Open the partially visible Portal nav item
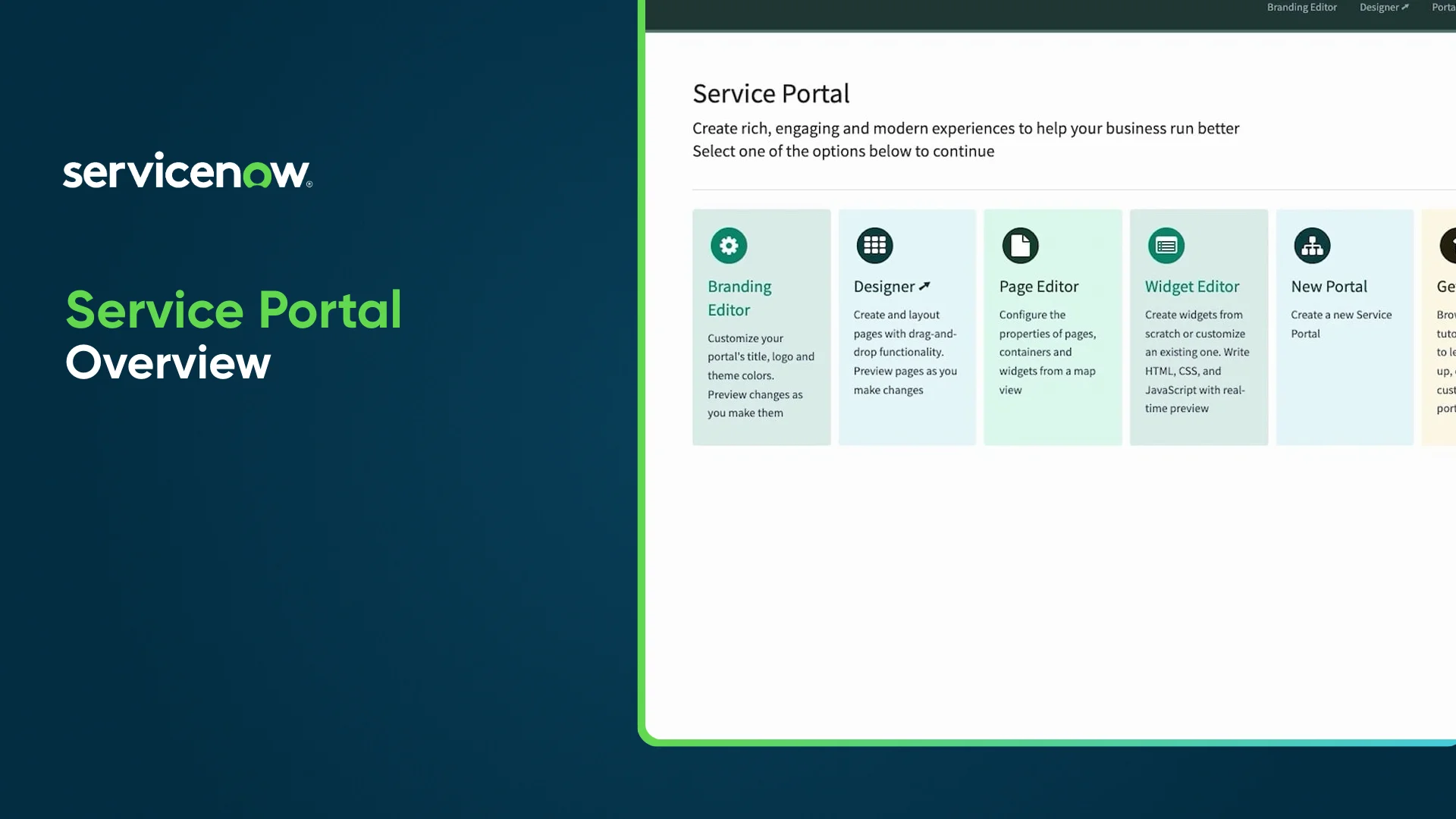 (1443, 8)
